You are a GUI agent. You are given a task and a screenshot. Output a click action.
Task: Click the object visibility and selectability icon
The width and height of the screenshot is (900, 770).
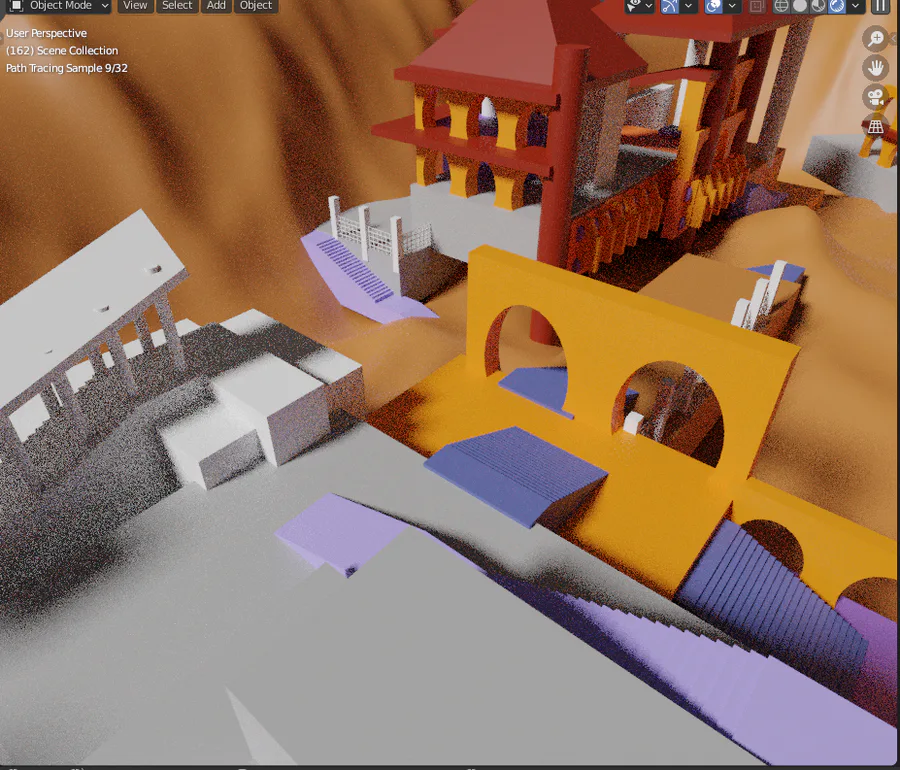(x=634, y=6)
